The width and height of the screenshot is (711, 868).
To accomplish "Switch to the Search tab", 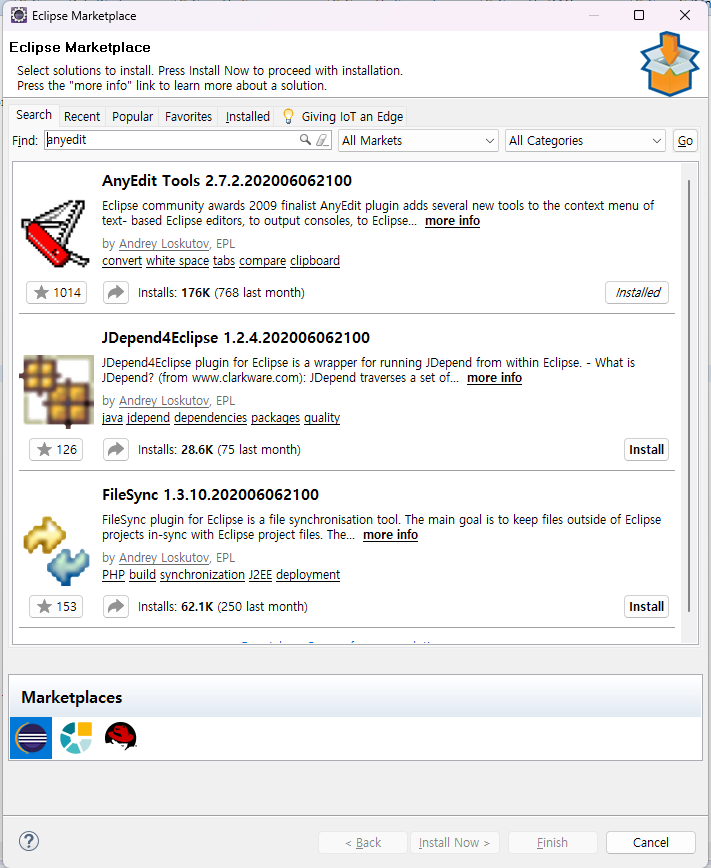I will pyautogui.click(x=34, y=115).
